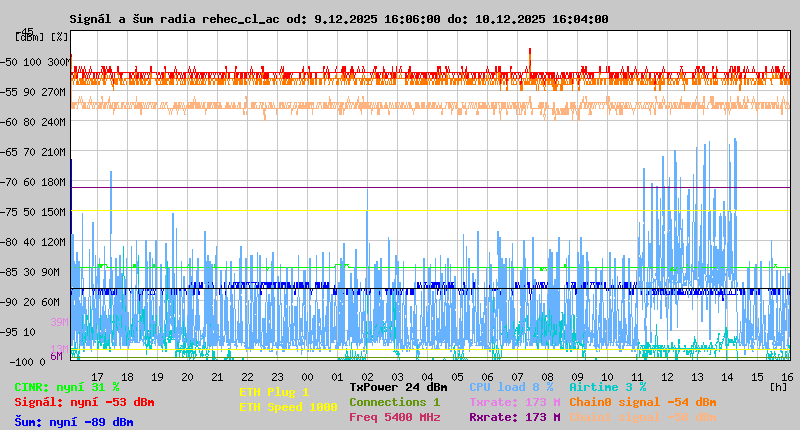800x430 pixels.
Task: Click the Rxrate legend label
Action: [514, 417]
